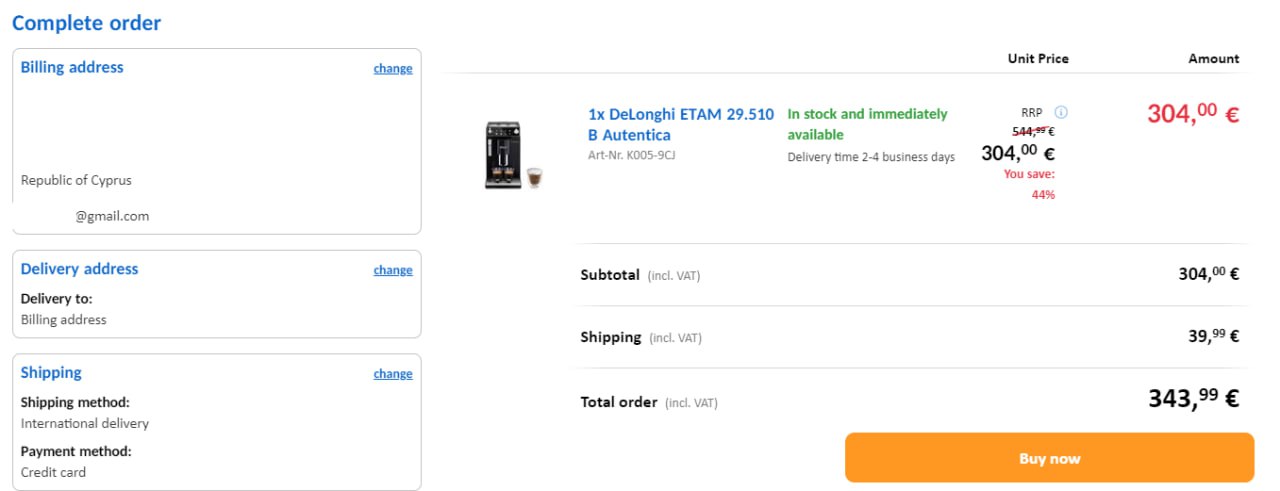The width and height of the screenshot is (1280, 491).
Task: Click the Complete order page title
Action: [86, 23]
